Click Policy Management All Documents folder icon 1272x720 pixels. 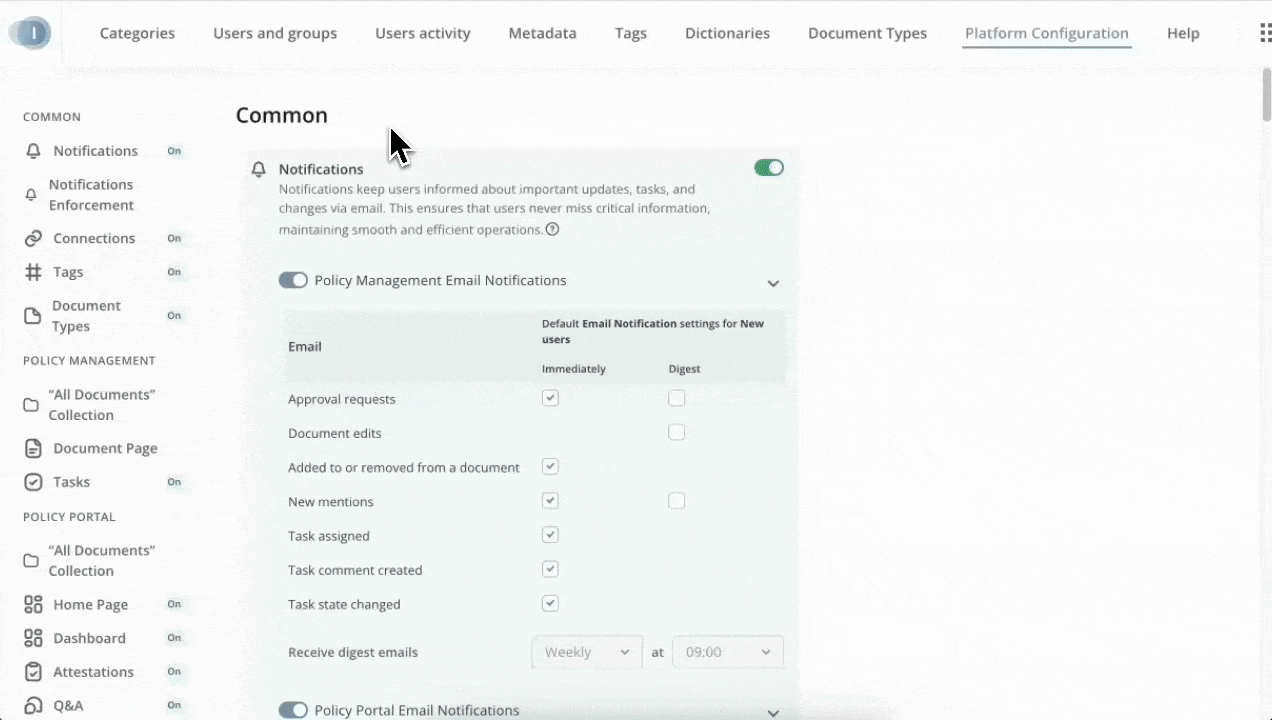point(31,405)
